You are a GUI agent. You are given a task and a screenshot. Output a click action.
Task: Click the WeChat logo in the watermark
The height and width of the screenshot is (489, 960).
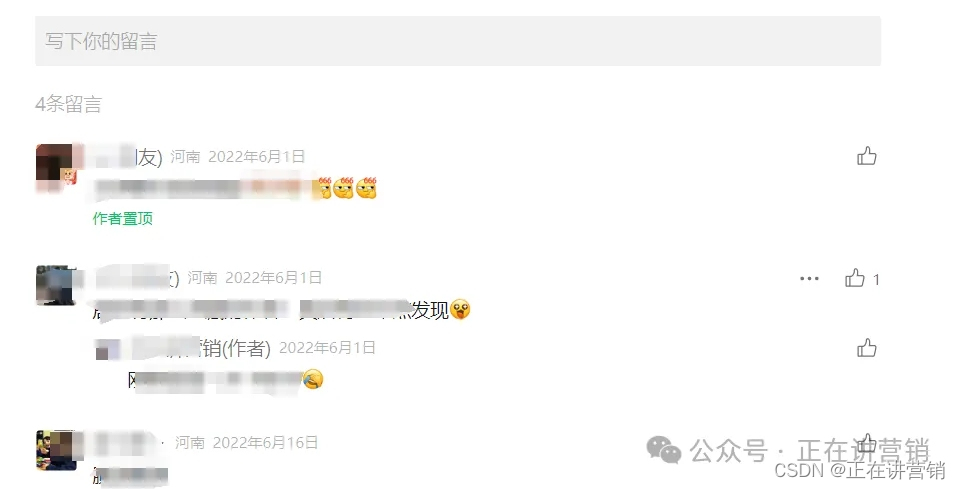tap(664, 450)
